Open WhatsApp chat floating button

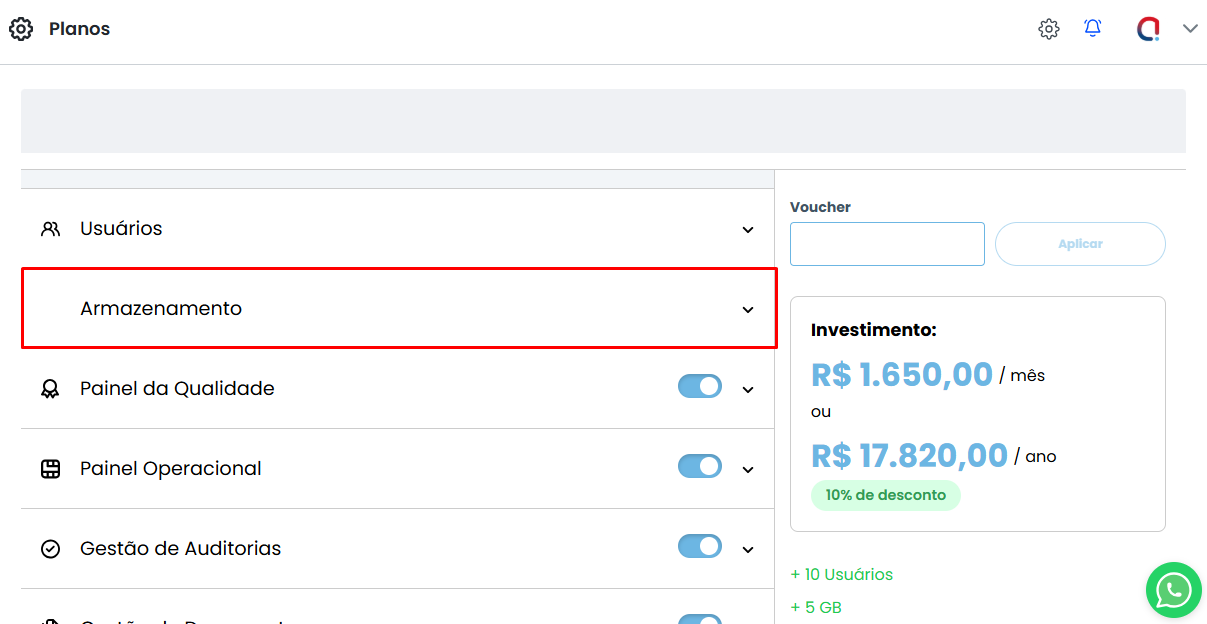1173,590
